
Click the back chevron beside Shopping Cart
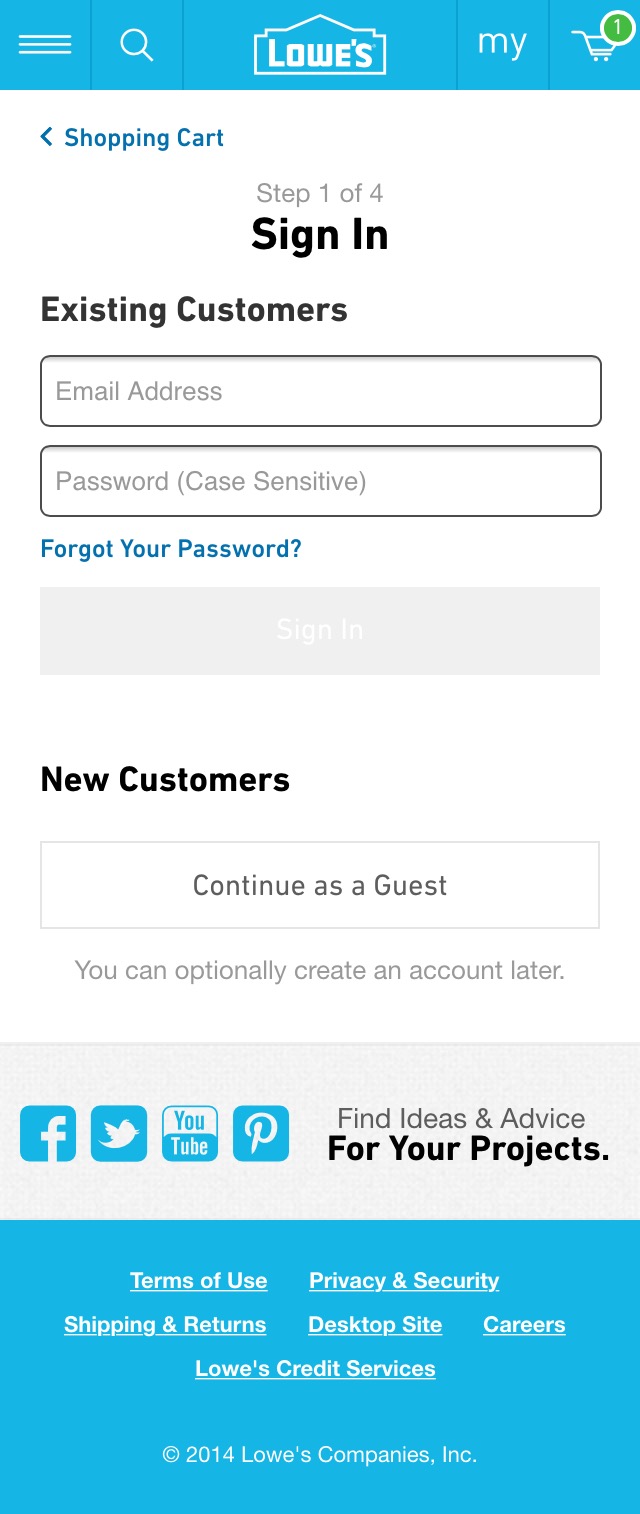(45, 136)
